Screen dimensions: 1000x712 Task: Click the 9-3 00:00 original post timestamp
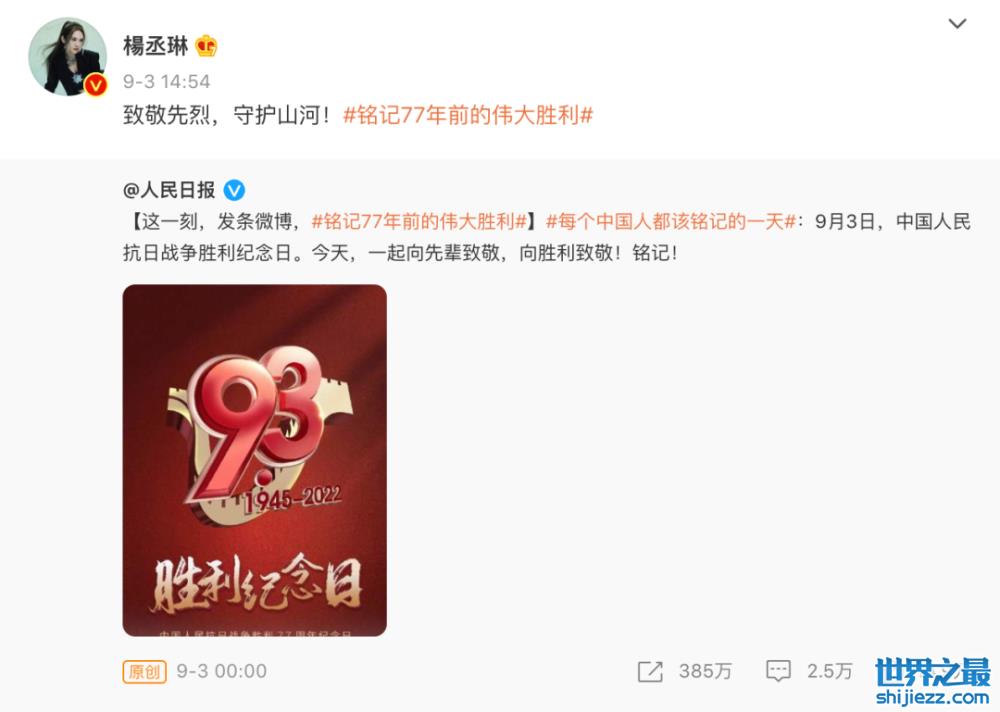[221, 671]
